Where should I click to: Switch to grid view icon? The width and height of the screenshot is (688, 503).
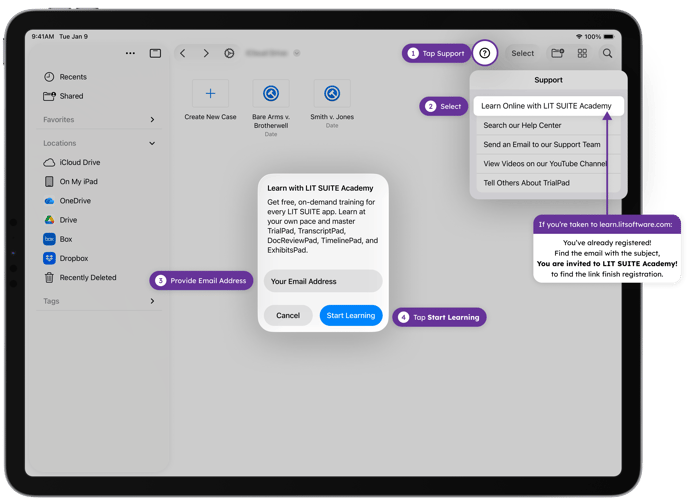point(582,53)
